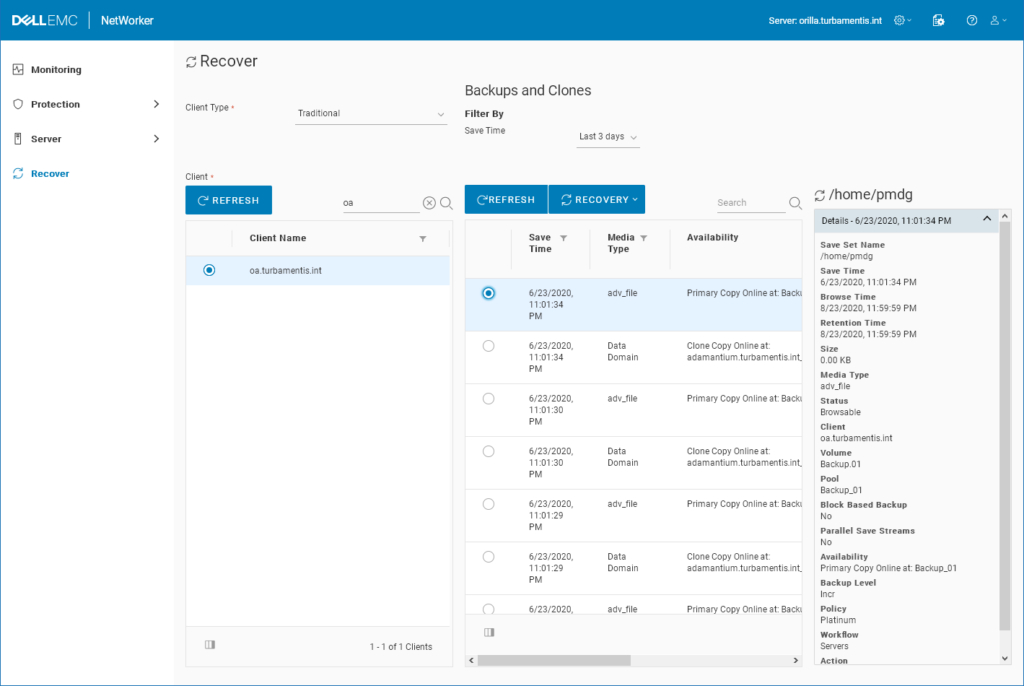
Task: Choose the 11:01:29 PM adv_file backup
Action: click(x=487, y=503)
